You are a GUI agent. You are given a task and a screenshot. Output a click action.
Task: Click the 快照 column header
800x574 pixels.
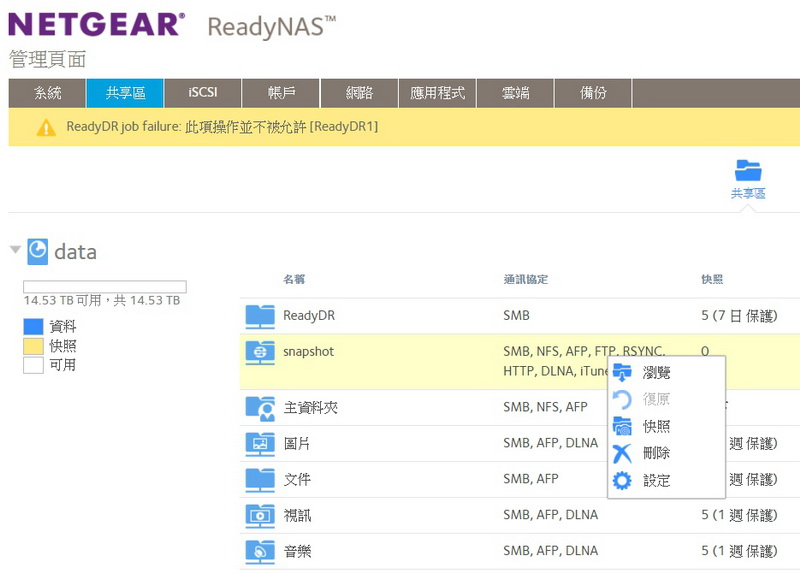(712, 279)
